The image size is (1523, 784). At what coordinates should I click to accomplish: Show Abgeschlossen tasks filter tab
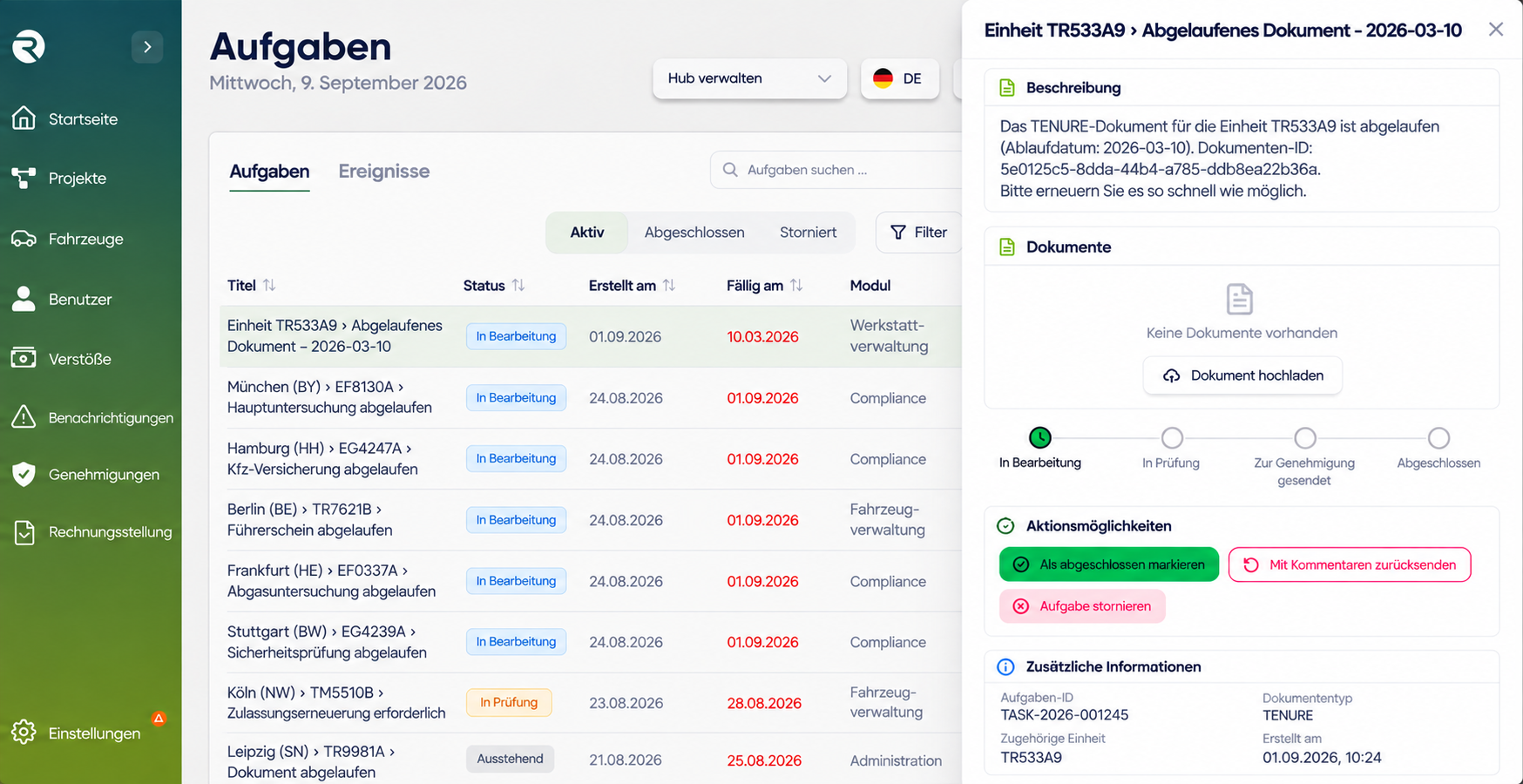point(694,233)
